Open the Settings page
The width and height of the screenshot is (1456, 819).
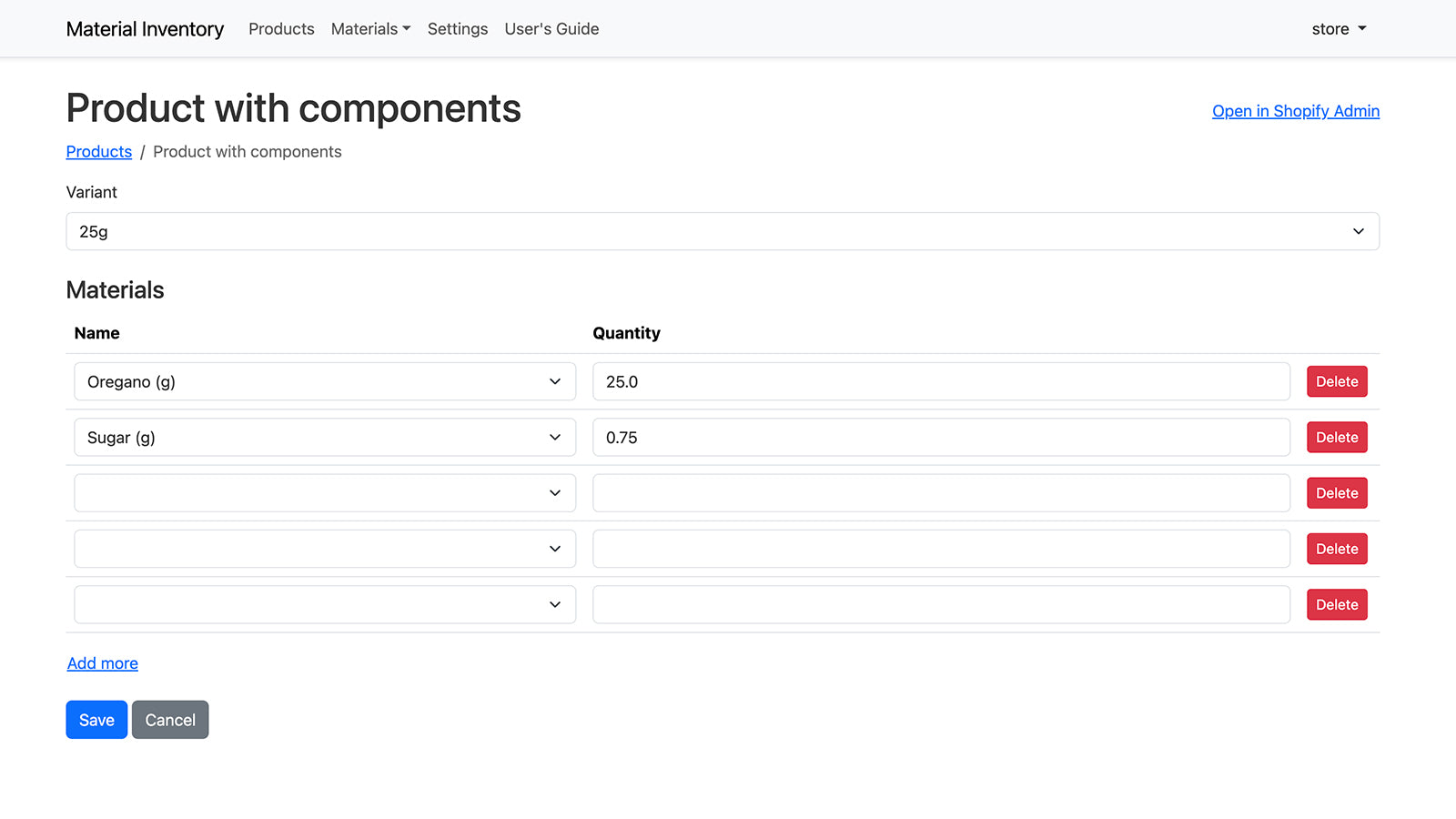(458, 28)
